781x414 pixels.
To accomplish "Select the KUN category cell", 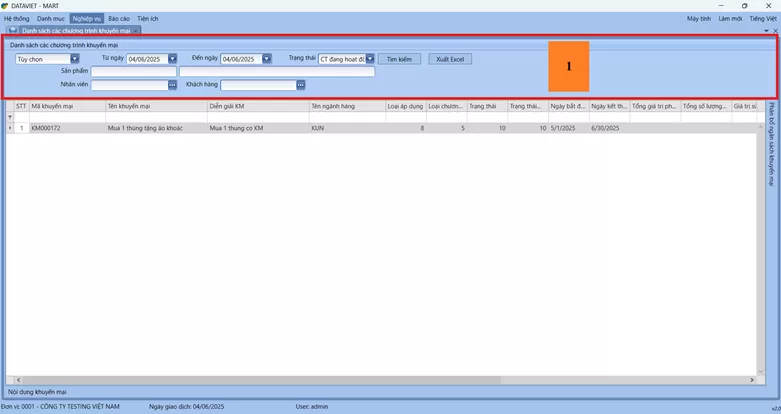I will click(347, 128).
